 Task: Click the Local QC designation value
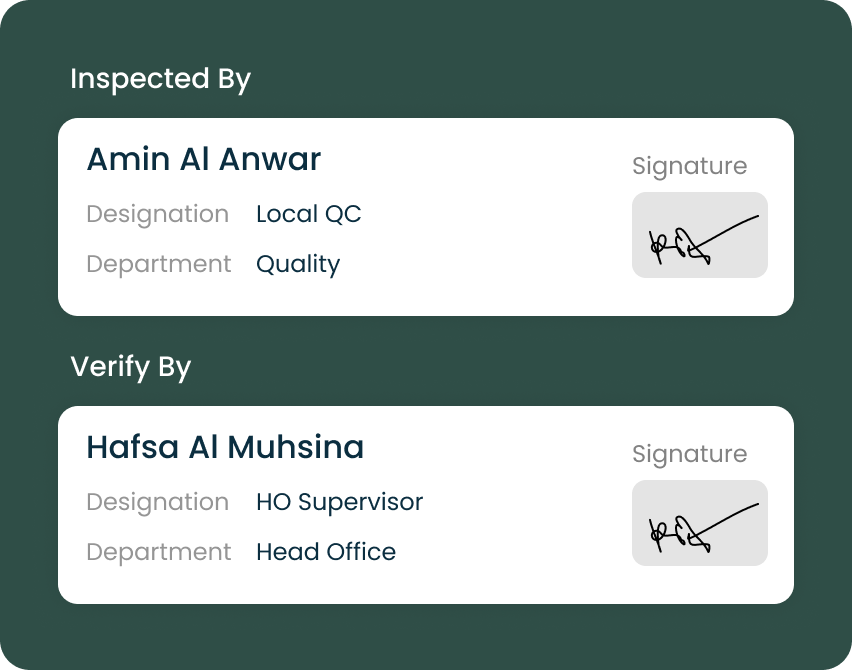point(308,214)
